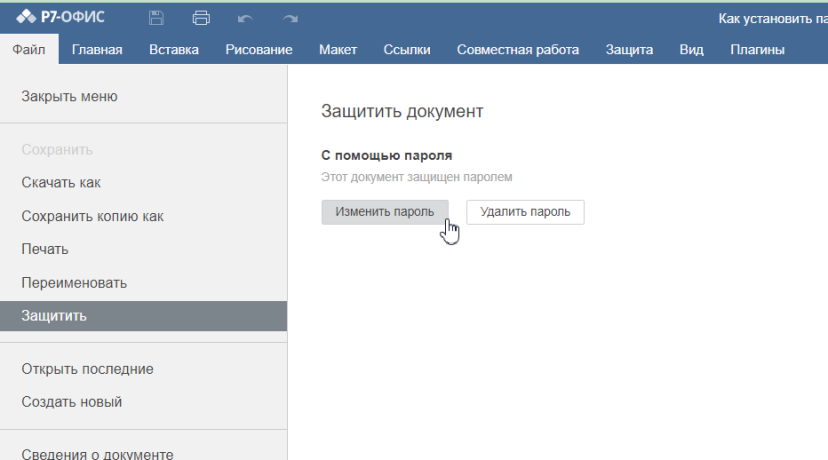Open the Вставка tab
828x460 pixels.
click(174, 50)
